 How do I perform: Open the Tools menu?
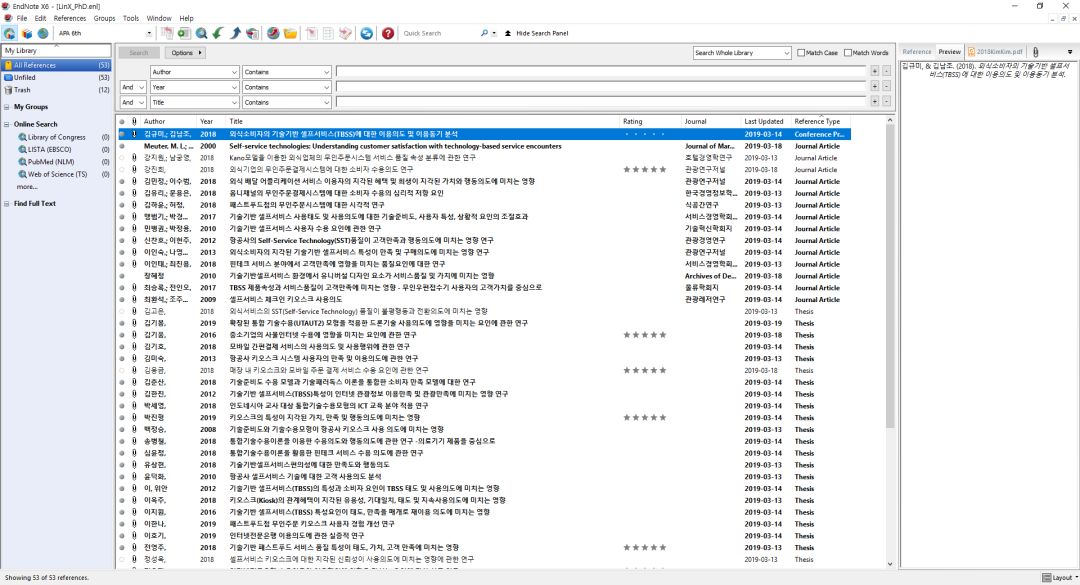131,18
